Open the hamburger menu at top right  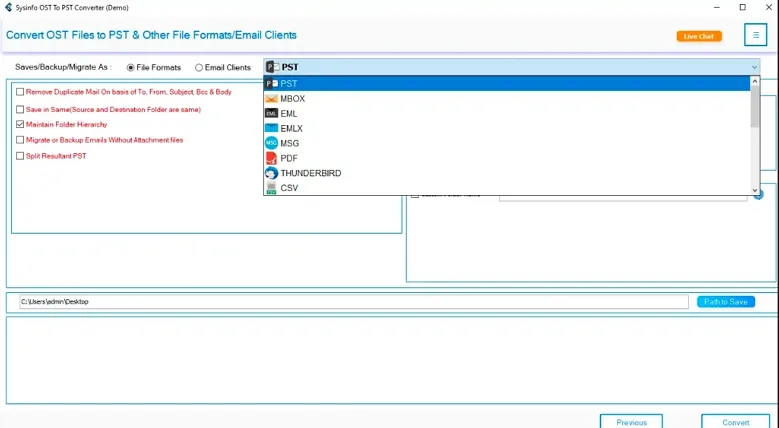point(756,35)
